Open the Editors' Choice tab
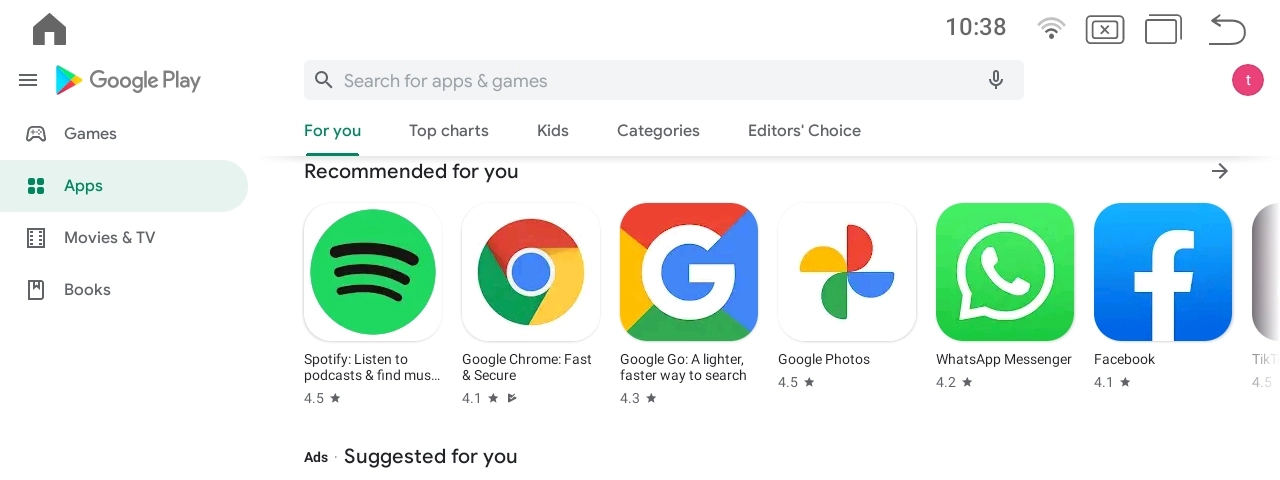Image resolution: width=1280 pixels, height=480 pixels. (804, 130)
